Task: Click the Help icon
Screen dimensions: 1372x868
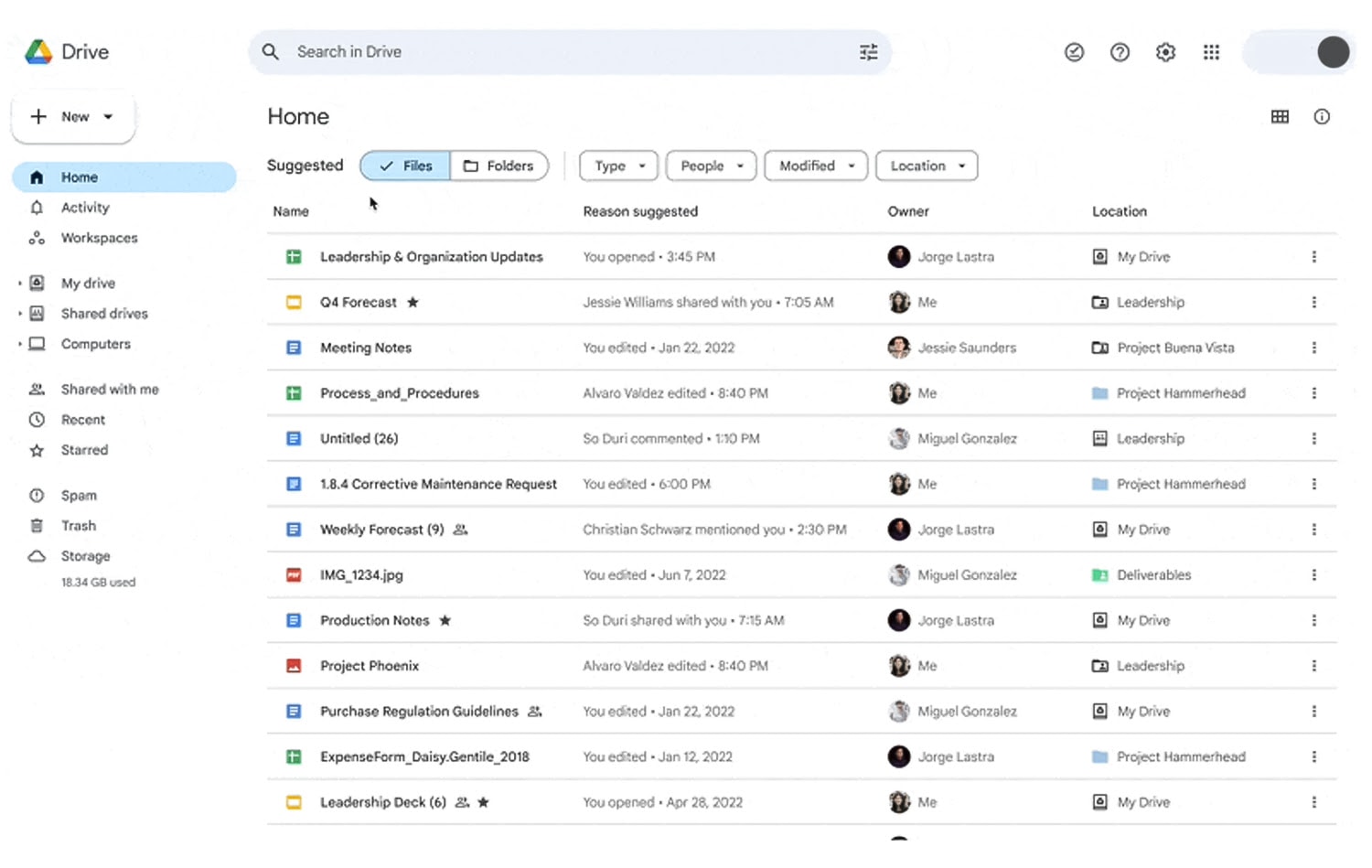Action: [1120, 52]
